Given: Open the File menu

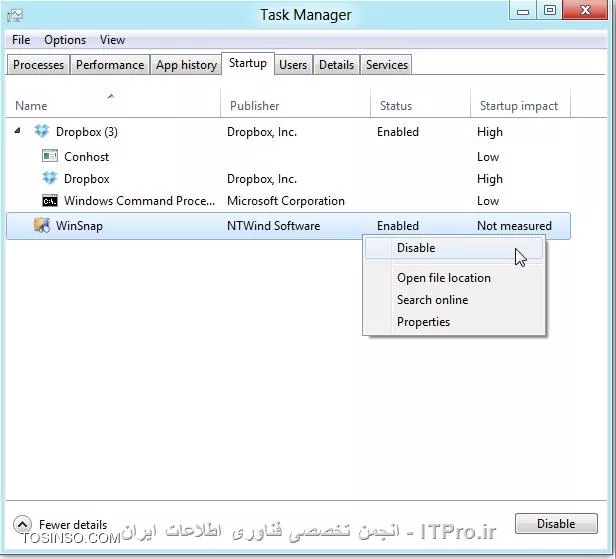Looking at the screenshot, I should click(x=21, y=40).
